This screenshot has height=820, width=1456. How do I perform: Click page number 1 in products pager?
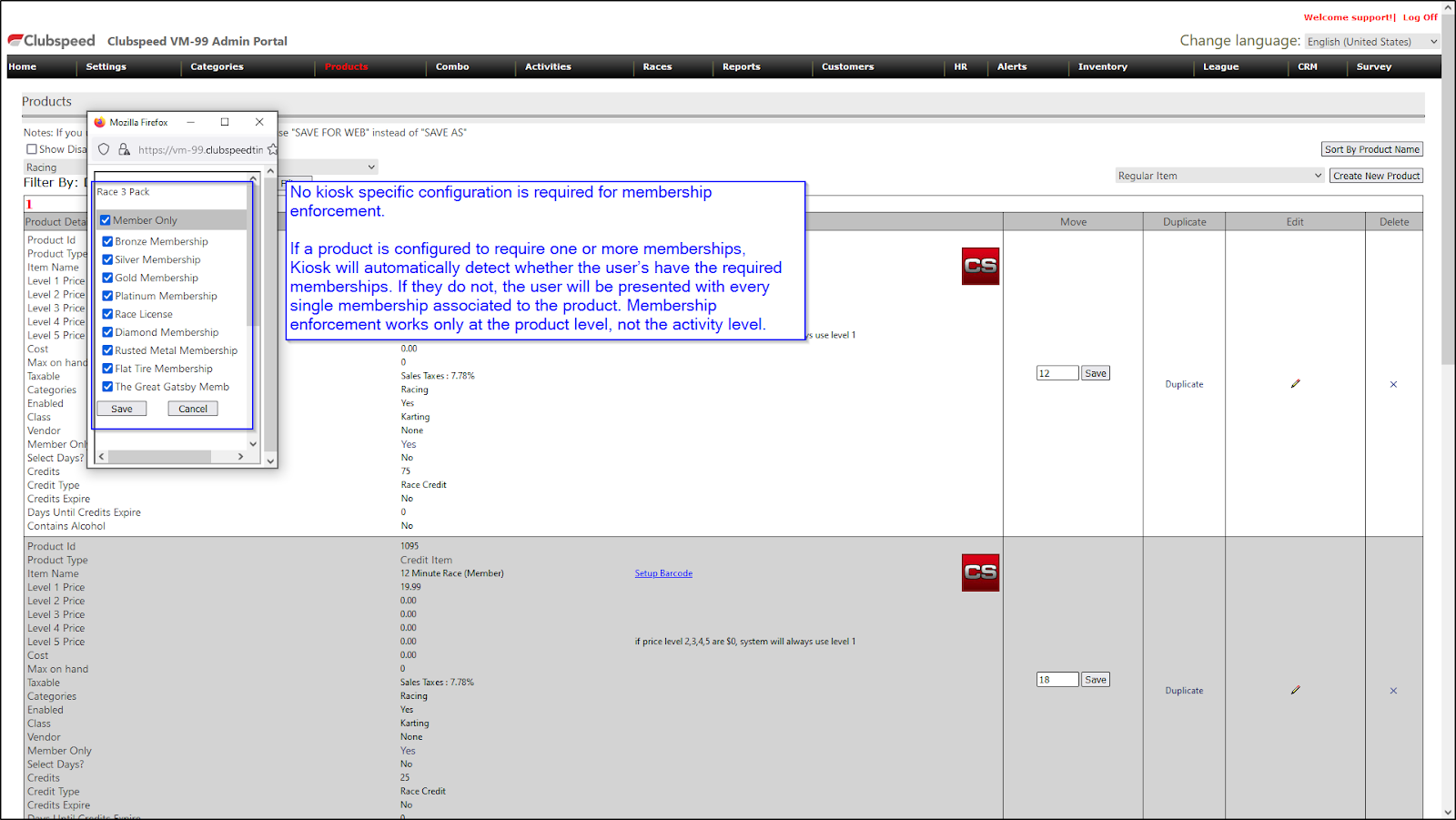pos(29,204)
